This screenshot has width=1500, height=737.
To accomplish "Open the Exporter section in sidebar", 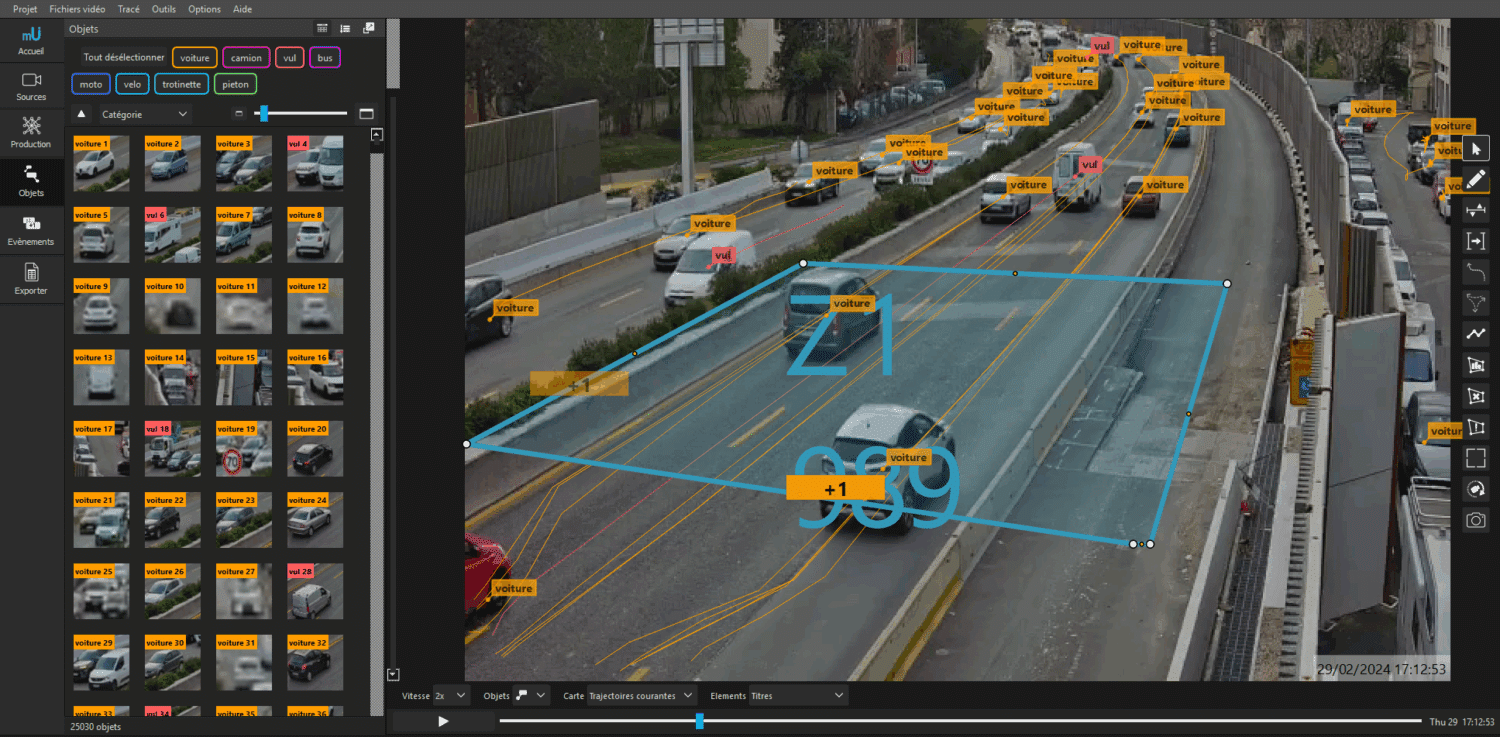I will coord(31,279).
